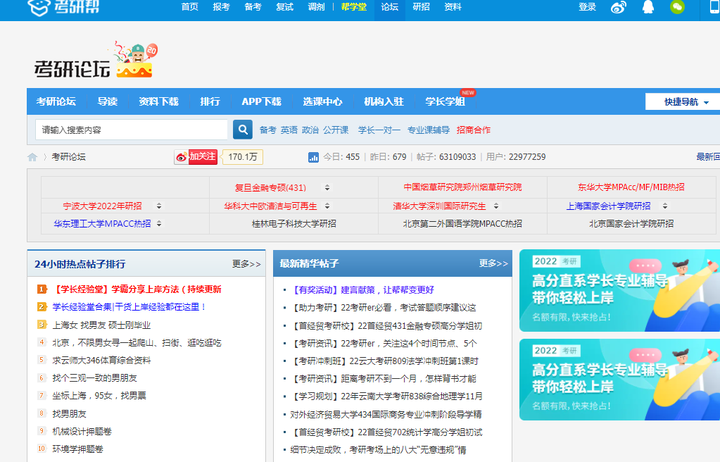720x462 pixels.
Task: Expand arrow beside 上海国家会计学院研招
Action: [x=664, y=206]
